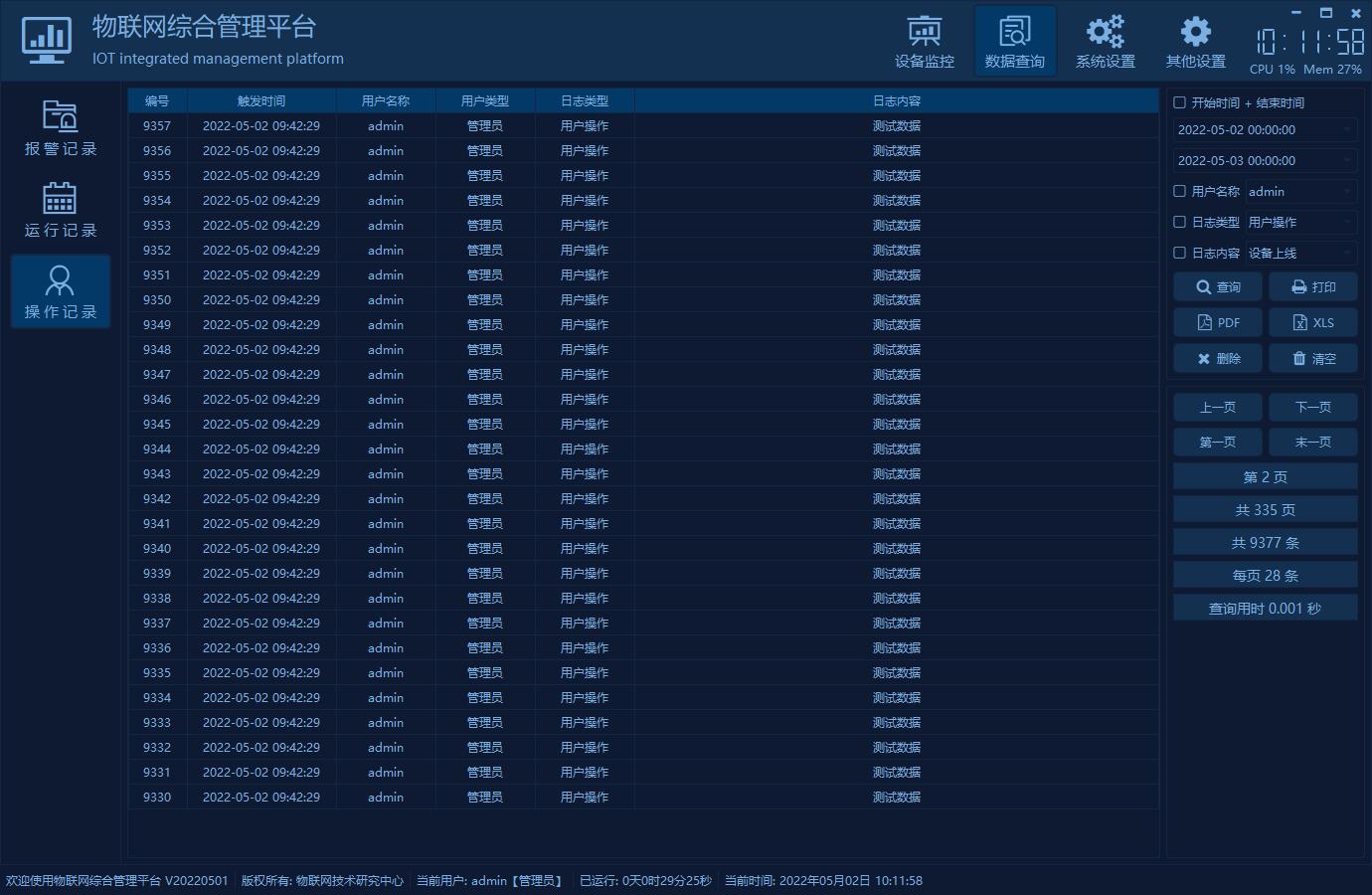Click the platform logo chart icon
This screenshot has height=895, width=1372.
[x=47, y=40]
